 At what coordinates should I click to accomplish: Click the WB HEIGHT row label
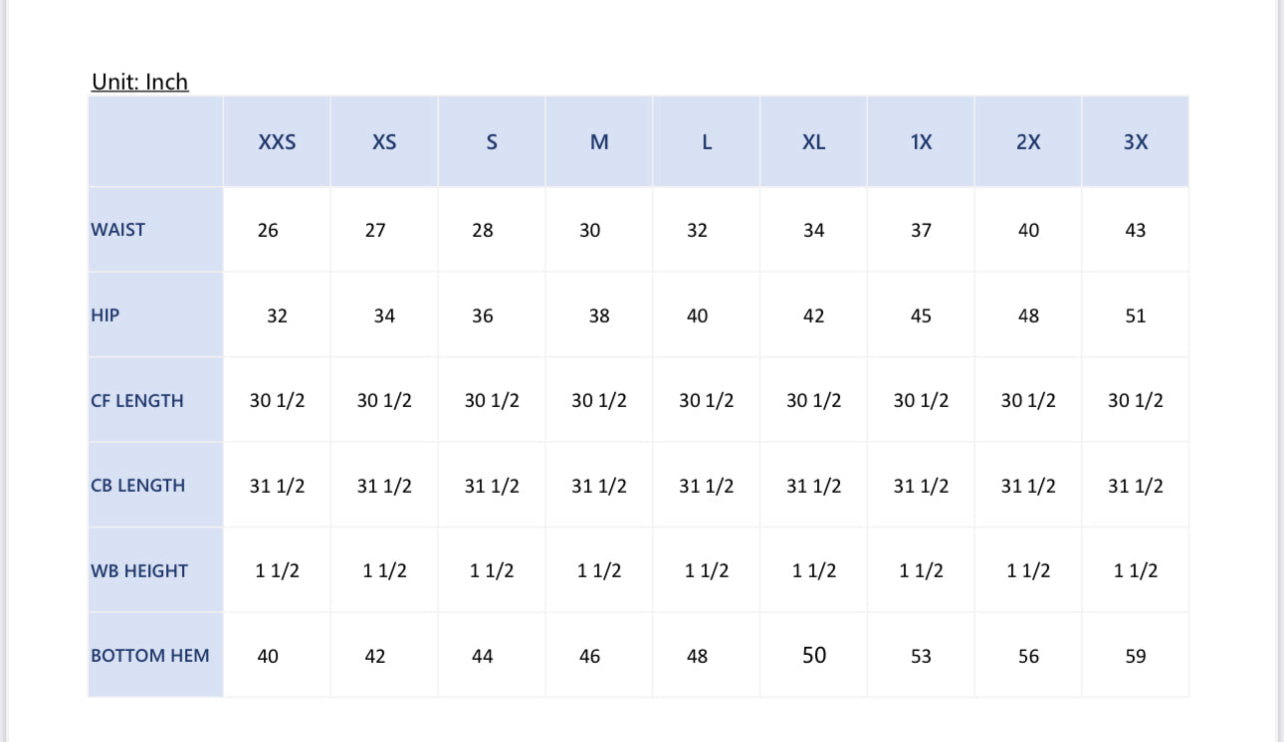[139, 571]
